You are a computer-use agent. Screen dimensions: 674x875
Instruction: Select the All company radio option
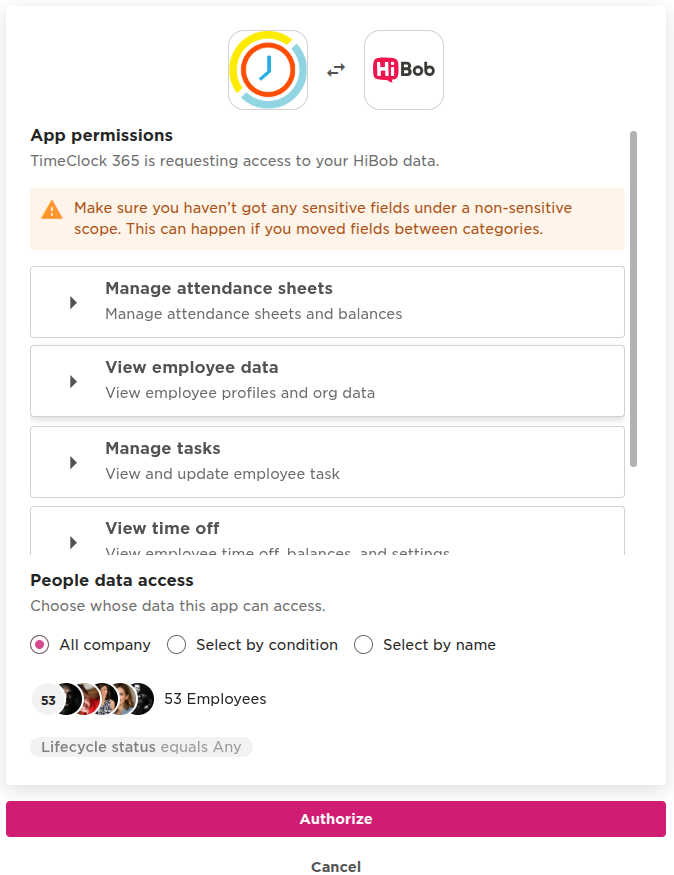point(40,645)
